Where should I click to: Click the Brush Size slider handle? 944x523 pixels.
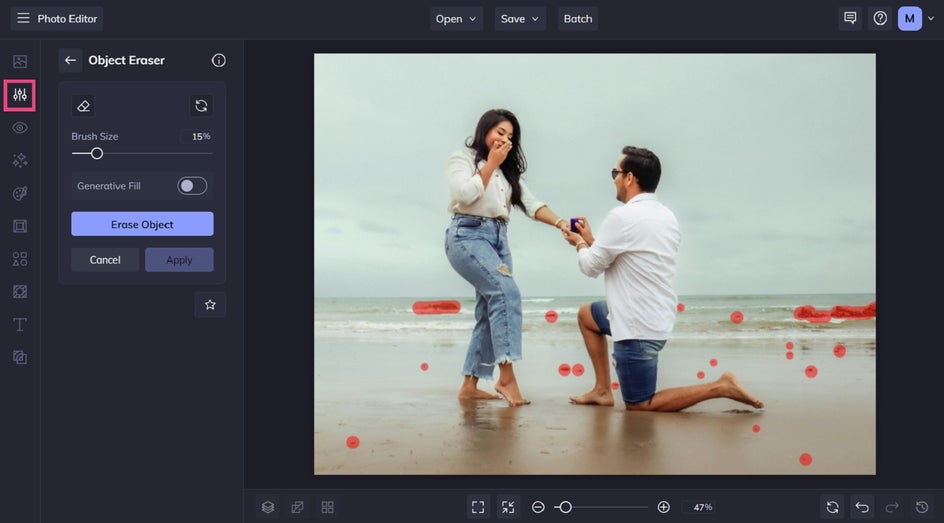pyautogui.click(x=96, y=153)
